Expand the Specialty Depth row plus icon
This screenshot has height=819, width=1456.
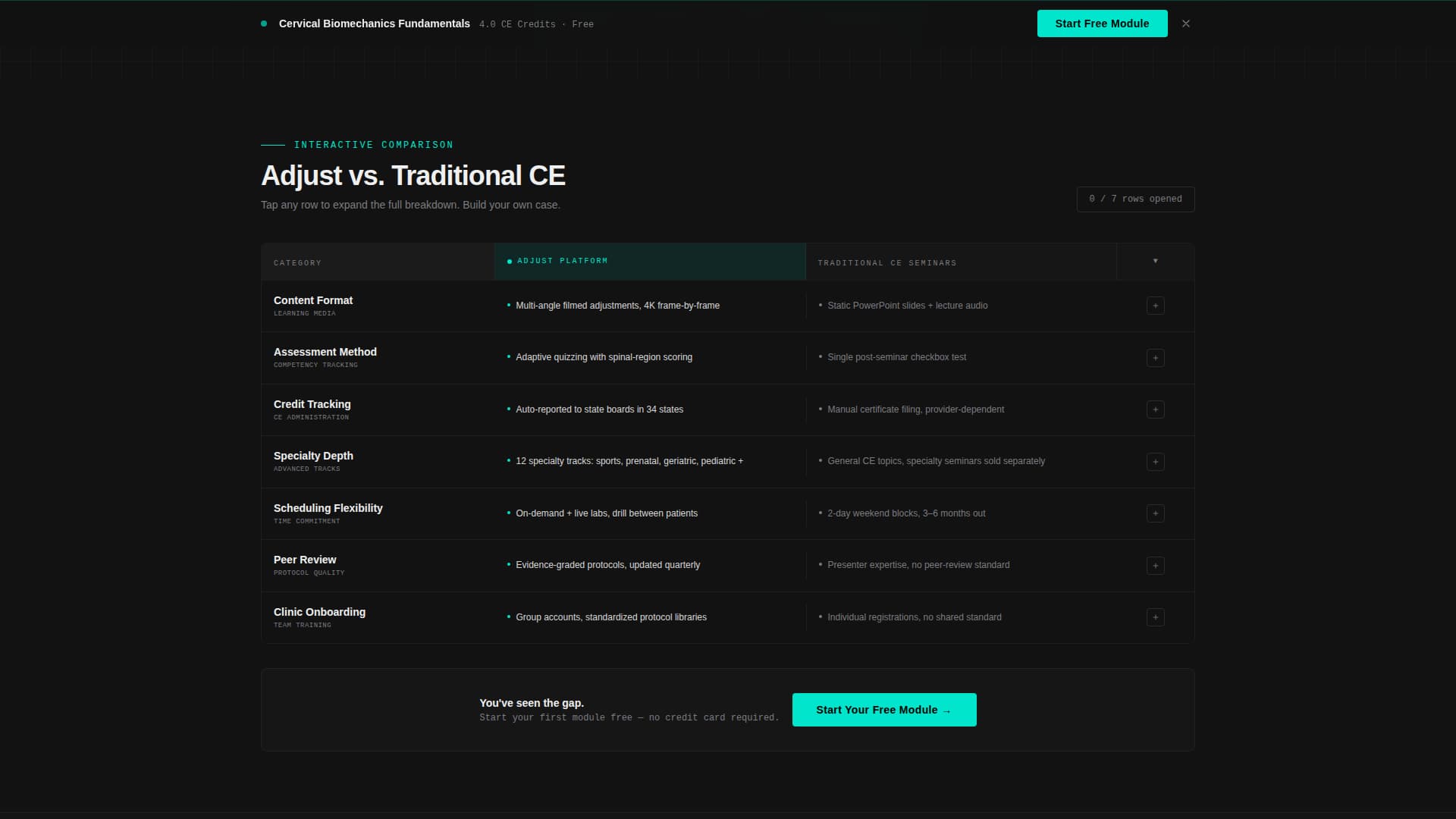click(1155, 462)
